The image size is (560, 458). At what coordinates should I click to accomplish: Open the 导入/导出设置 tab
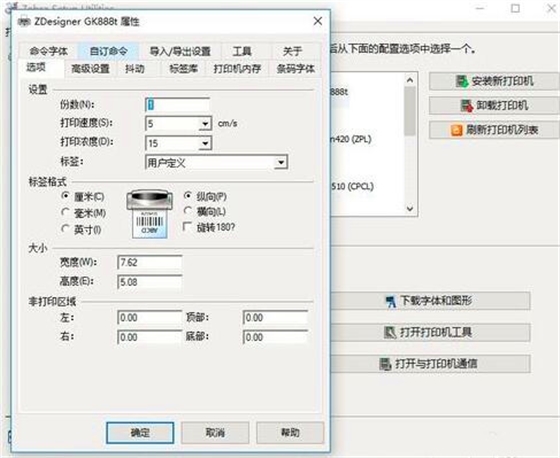click(180, 51)
